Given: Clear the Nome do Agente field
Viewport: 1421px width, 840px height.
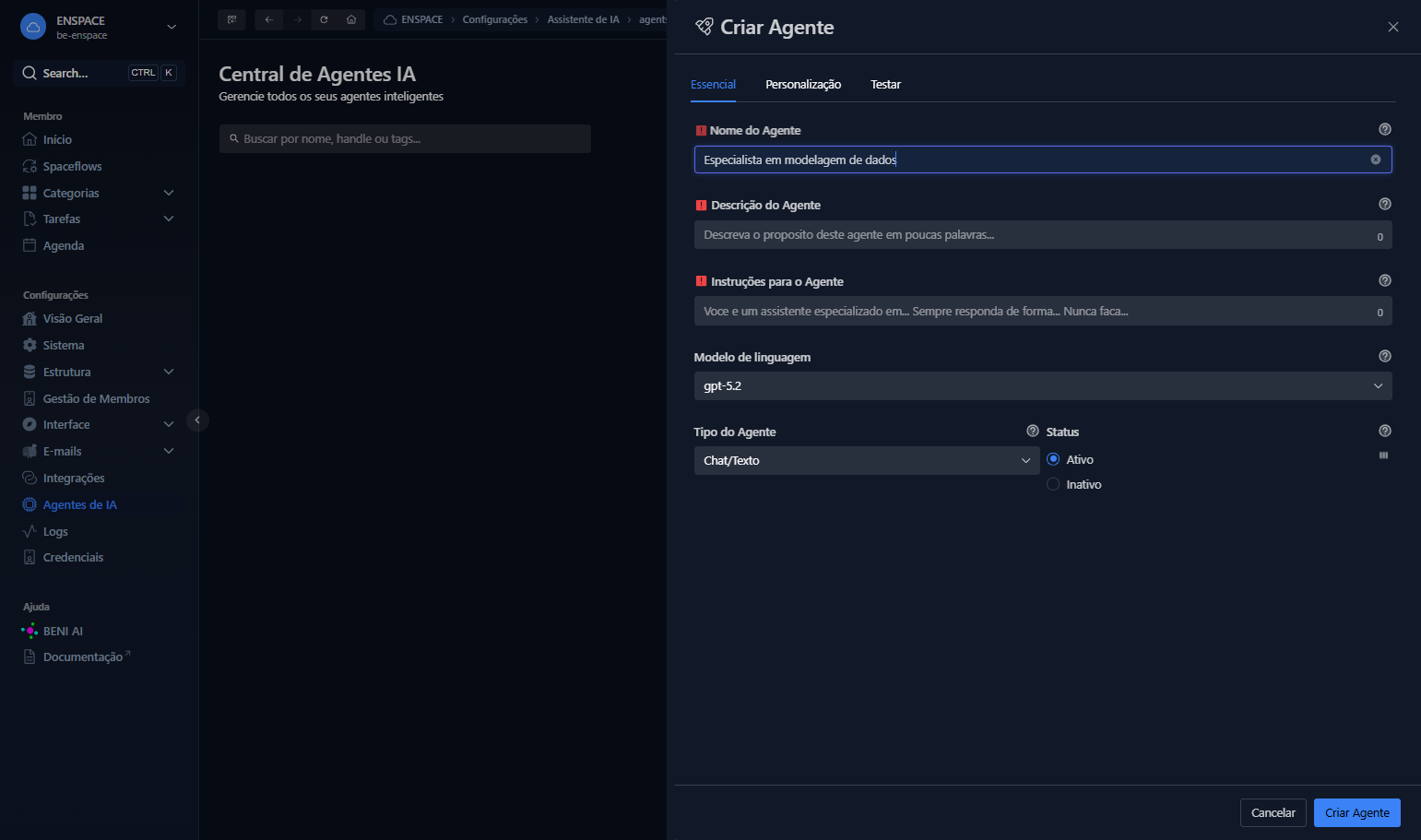Looking at the screenshot, I should pos(1376,160).
